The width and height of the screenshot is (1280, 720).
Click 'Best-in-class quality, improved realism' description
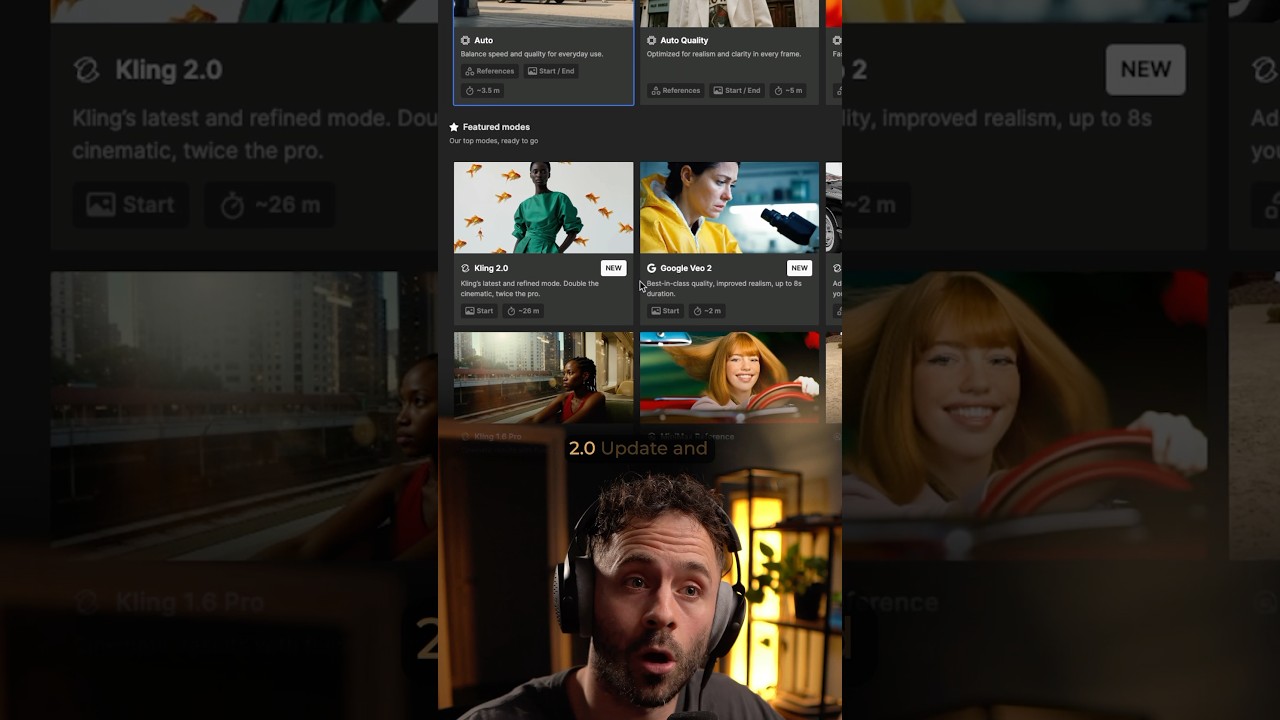[724, 288]
